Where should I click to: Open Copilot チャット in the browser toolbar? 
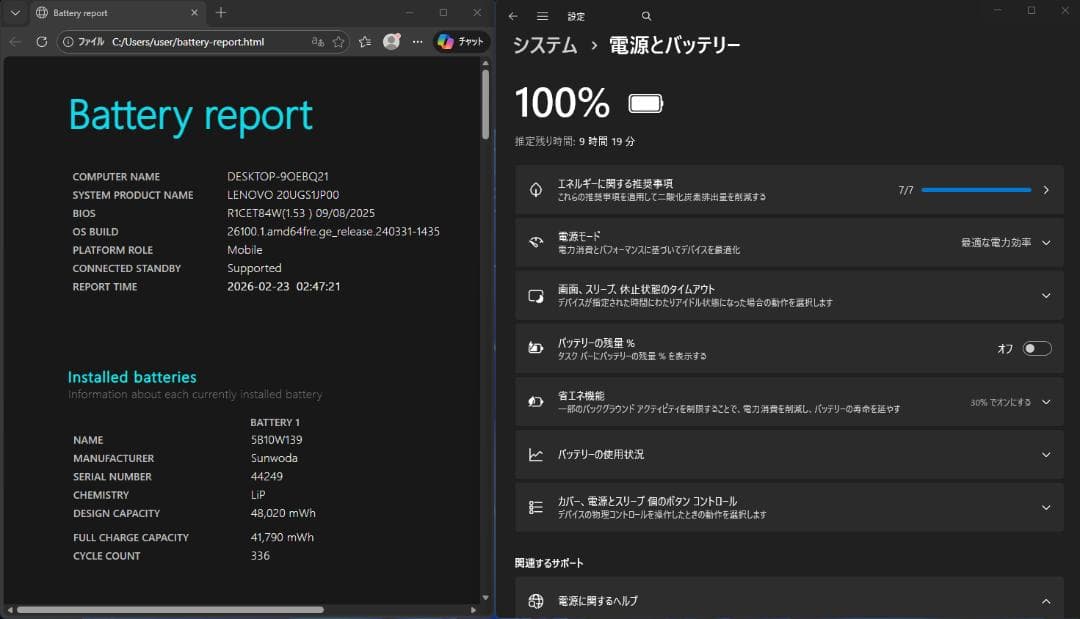click(x=459, y=42)
